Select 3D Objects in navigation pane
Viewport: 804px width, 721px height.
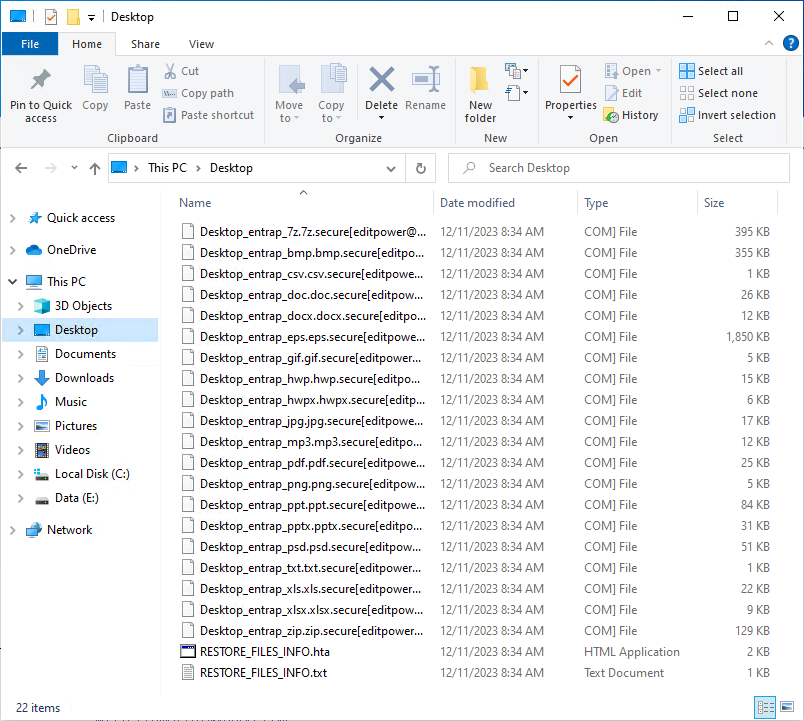pos(83,306)
